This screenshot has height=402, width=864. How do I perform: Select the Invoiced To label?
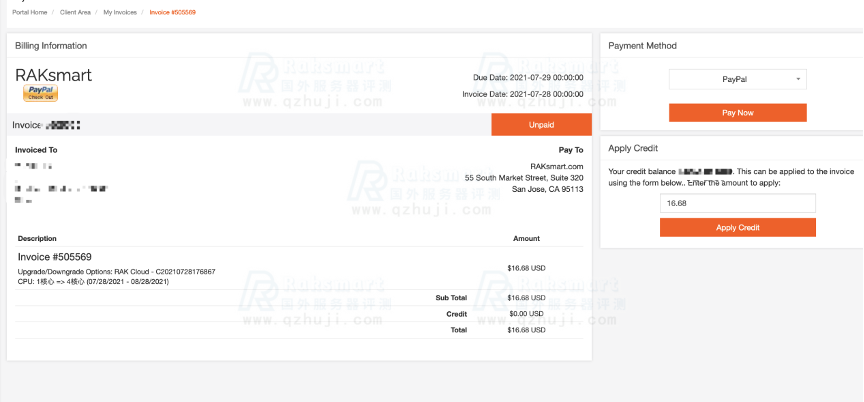36,150
